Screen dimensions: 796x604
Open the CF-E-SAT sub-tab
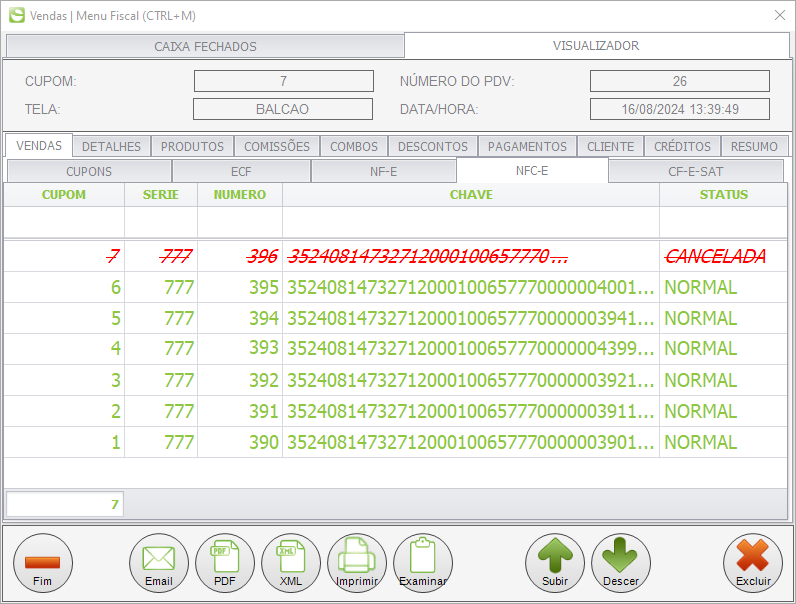coord(695,172)
